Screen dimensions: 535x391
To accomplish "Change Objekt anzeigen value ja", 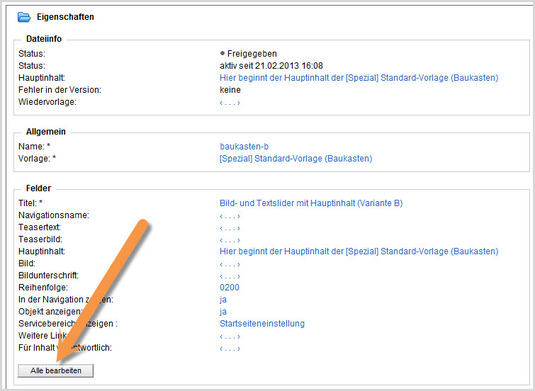I will point(223,312).
